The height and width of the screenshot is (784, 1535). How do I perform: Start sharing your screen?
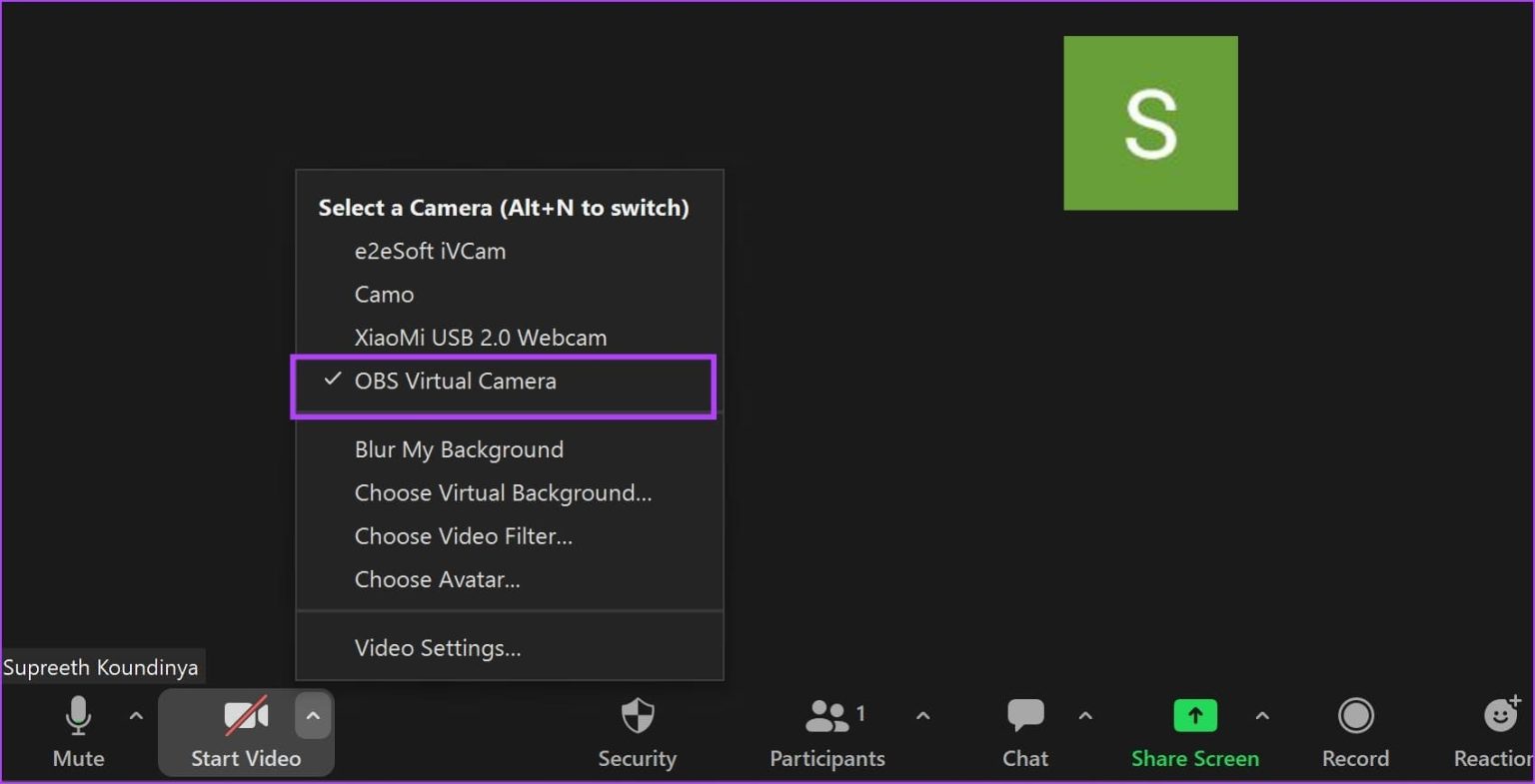pos(1194,732)
